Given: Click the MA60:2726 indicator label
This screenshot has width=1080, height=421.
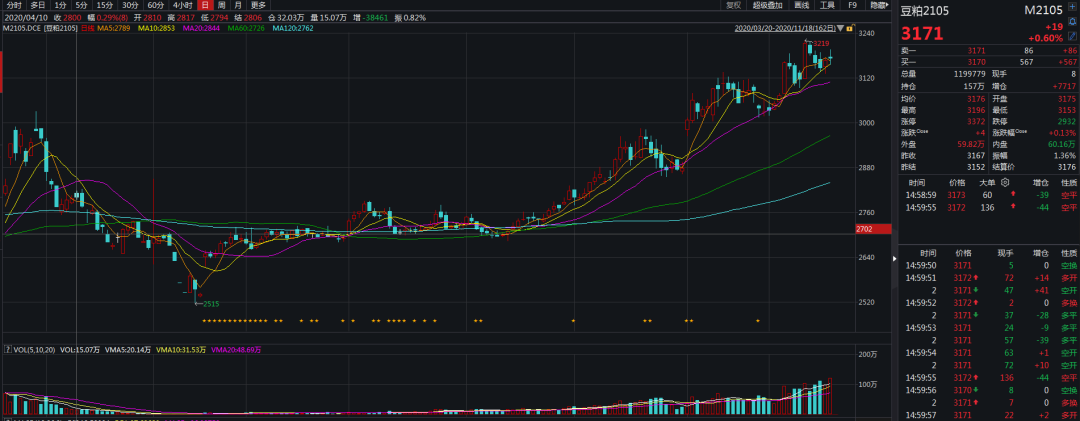Looking at the screenshot, I should (247, 28).
